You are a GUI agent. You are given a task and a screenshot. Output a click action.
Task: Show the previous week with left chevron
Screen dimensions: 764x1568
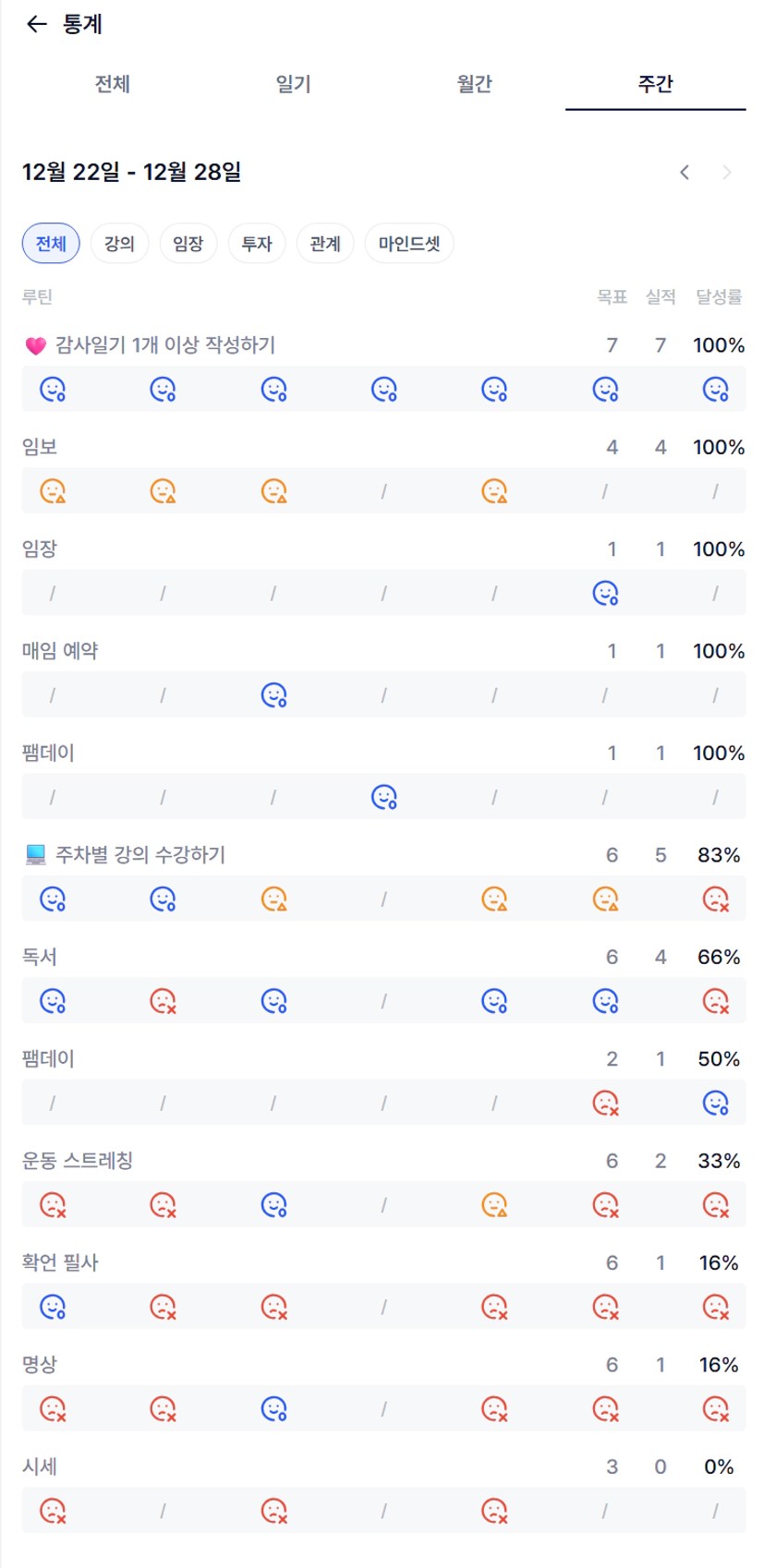coord(685,172)
